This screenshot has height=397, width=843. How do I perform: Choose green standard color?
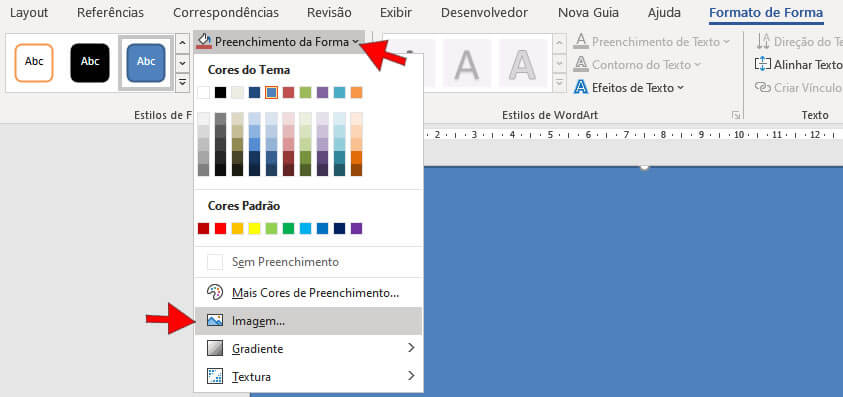(x=288, y=228)
